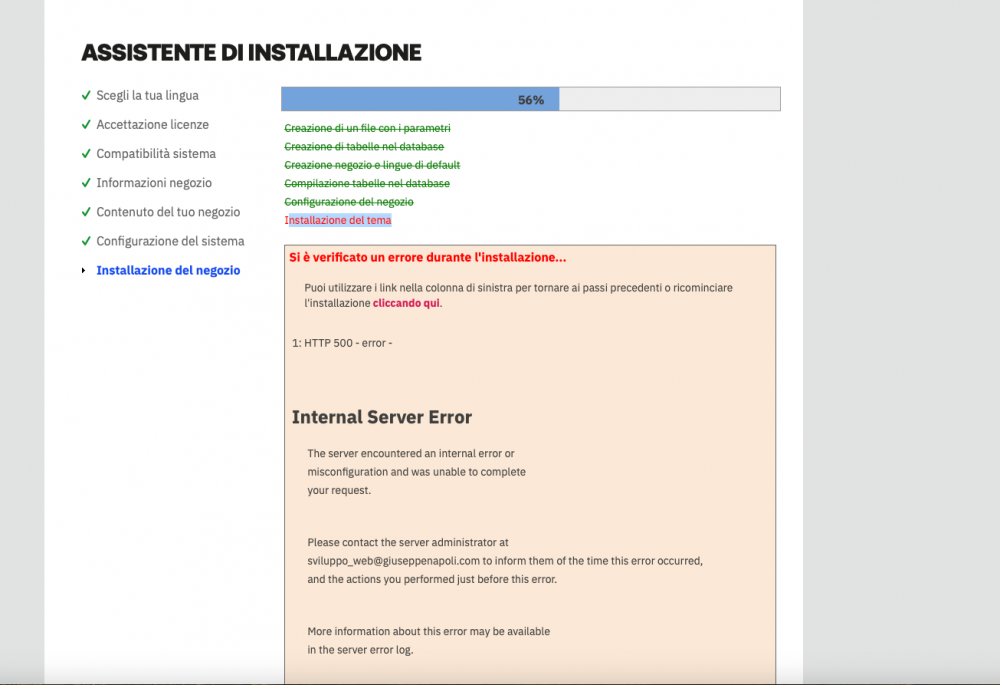Image resolution: width=1000 pixels, height=685 pixels.
Task: Select the highlighted "Installazione del tema" entry
Action: click(339, 220)
